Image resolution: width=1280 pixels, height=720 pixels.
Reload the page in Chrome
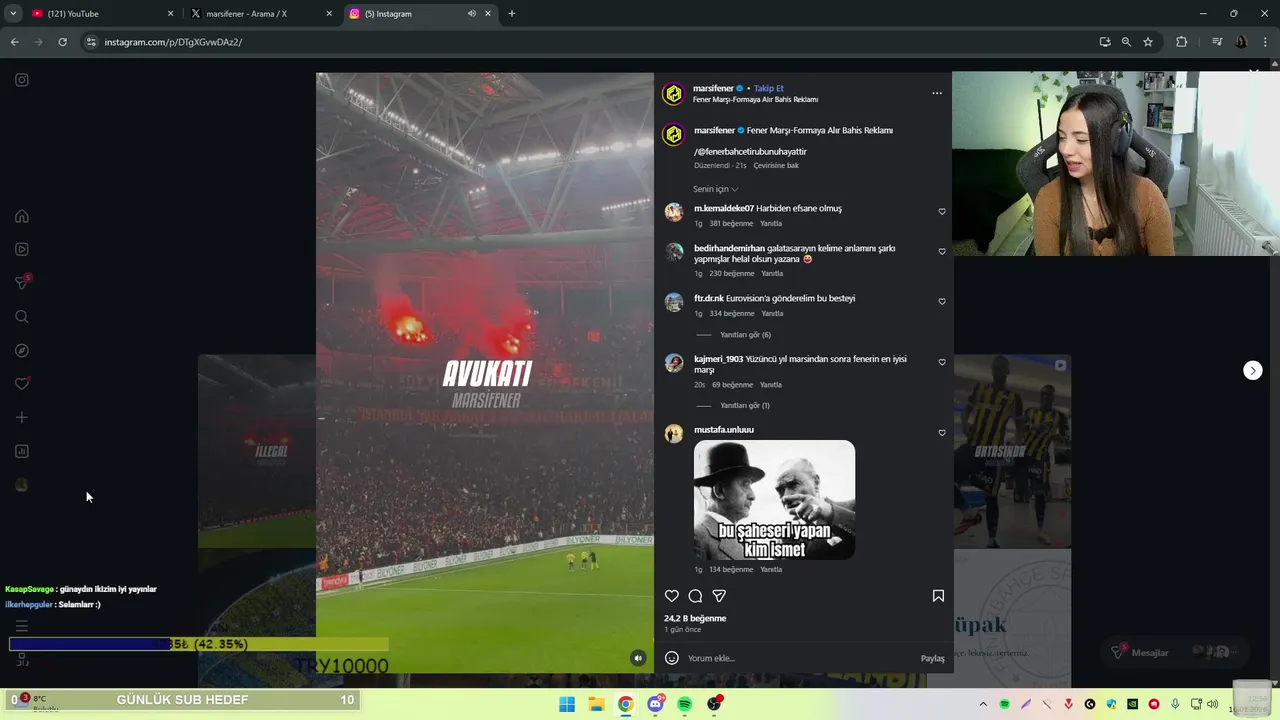62,42
